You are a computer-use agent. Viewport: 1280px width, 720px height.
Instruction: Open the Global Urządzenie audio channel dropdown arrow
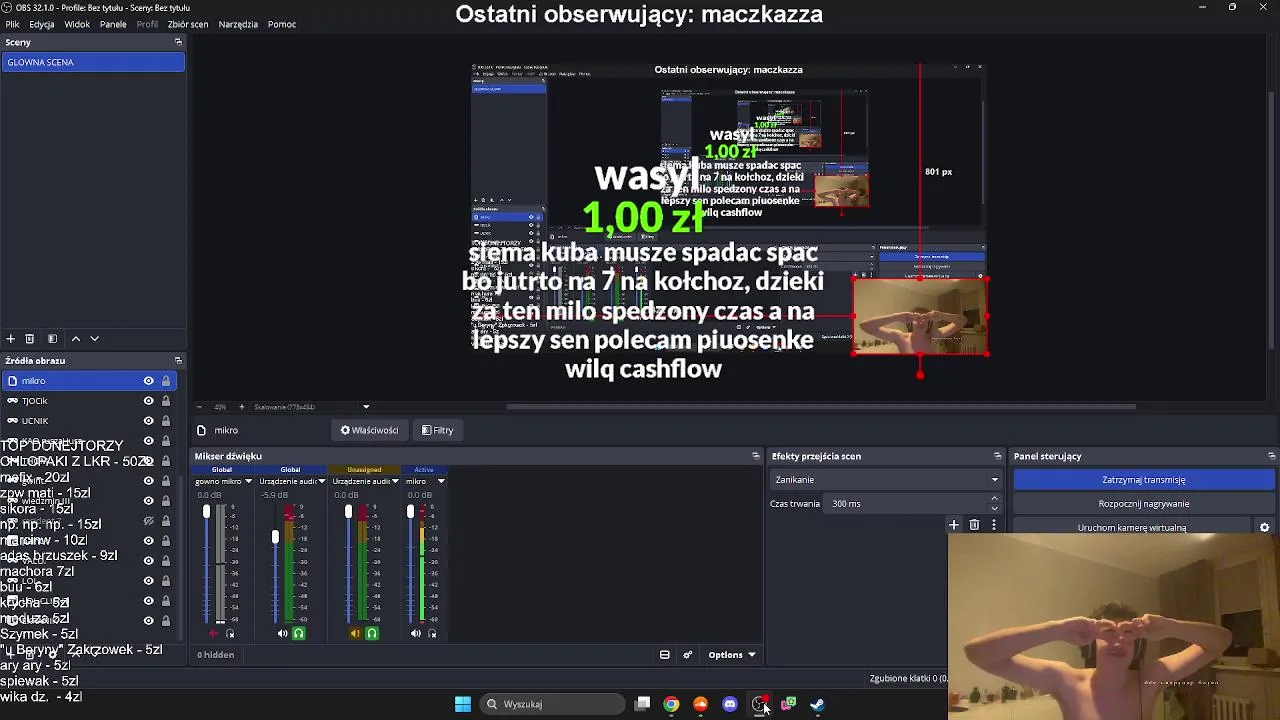(x=321, y=481)
